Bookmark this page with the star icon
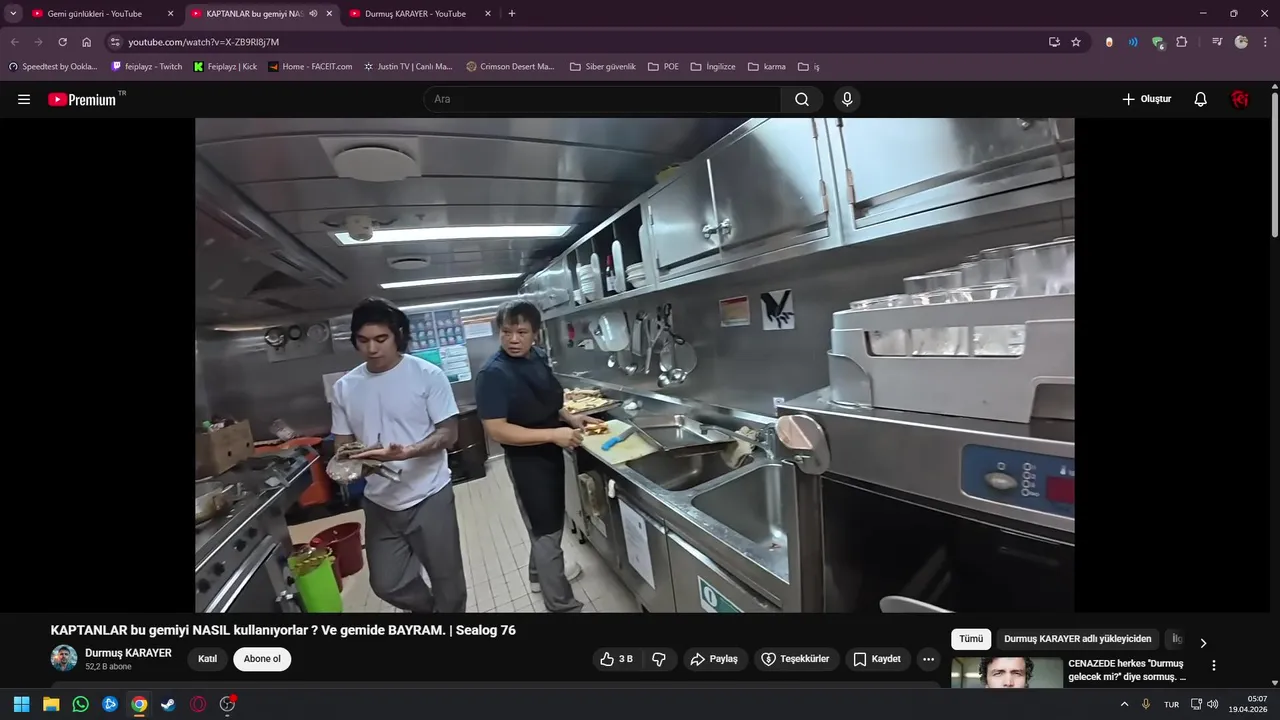The image size is (1280, 720). click(x=1076, y=42)
